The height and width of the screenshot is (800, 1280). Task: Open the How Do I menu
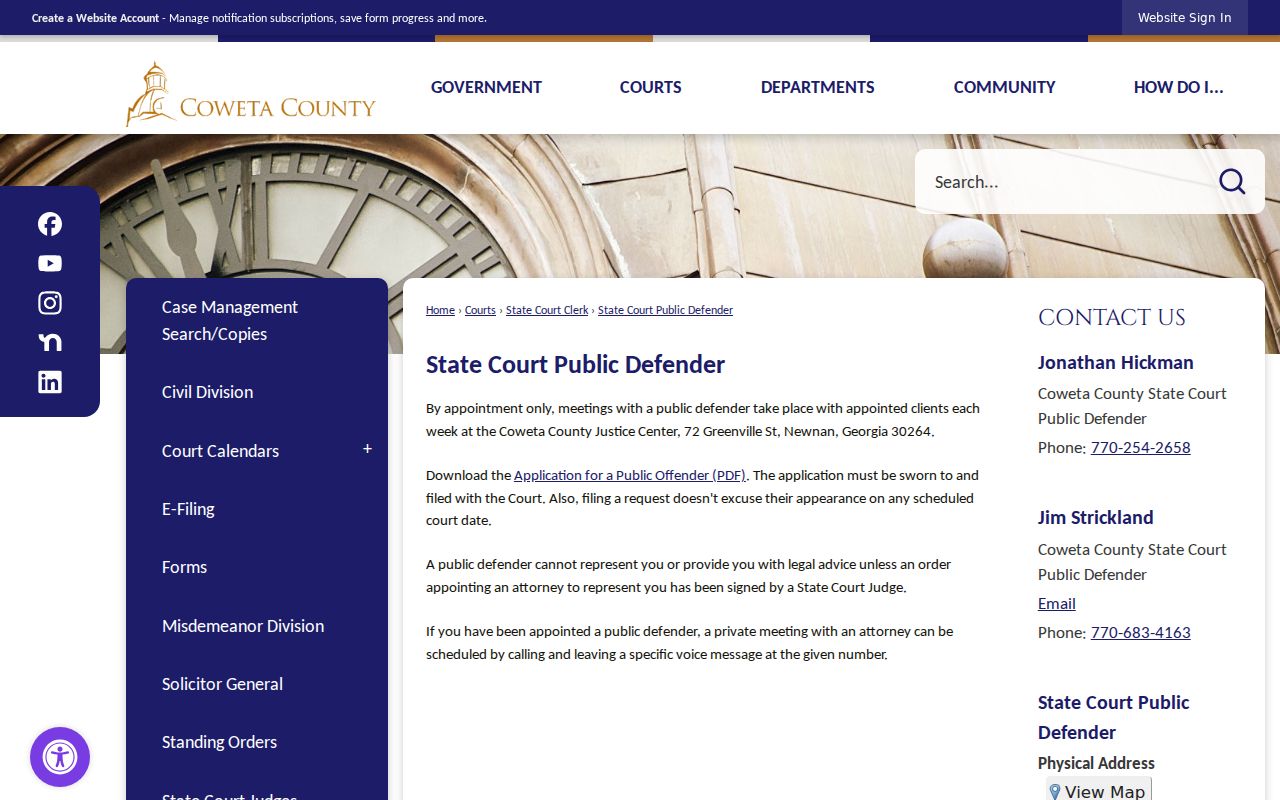pos(1178,87)
